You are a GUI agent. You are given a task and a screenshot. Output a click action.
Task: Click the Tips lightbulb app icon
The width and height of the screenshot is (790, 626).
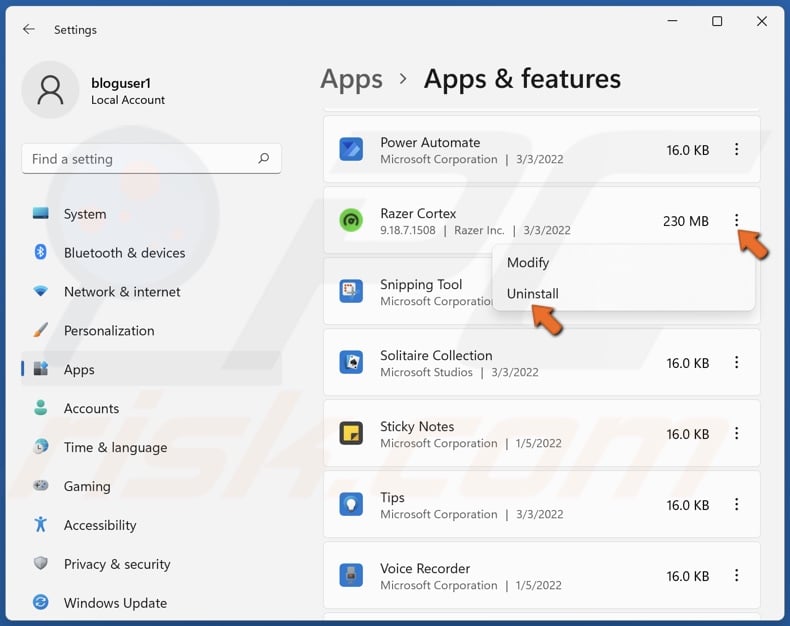tap(351, 505)
